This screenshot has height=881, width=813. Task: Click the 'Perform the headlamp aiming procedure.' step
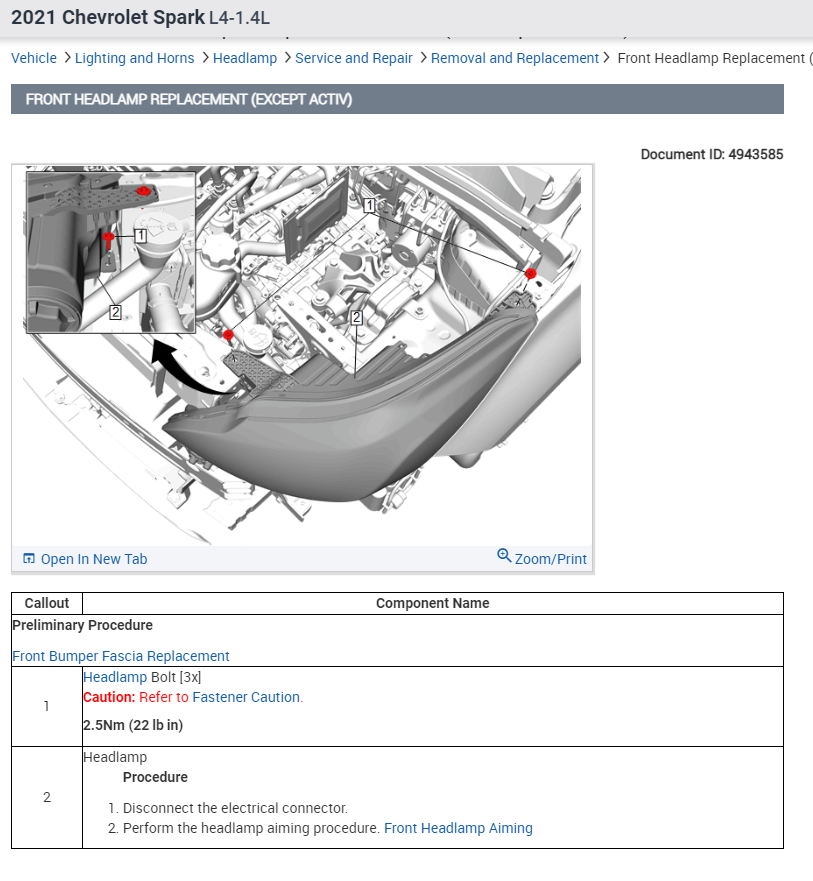coord(252,828)
